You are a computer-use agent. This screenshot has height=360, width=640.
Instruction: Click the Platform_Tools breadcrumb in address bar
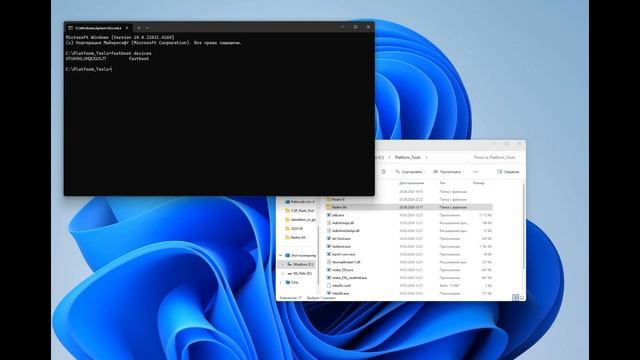407,157
